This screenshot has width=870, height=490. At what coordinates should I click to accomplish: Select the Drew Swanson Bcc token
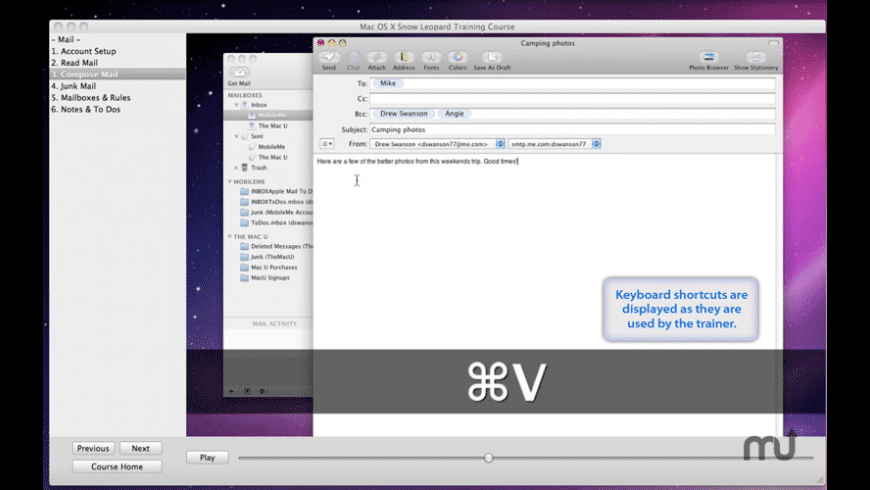[403, 113]
